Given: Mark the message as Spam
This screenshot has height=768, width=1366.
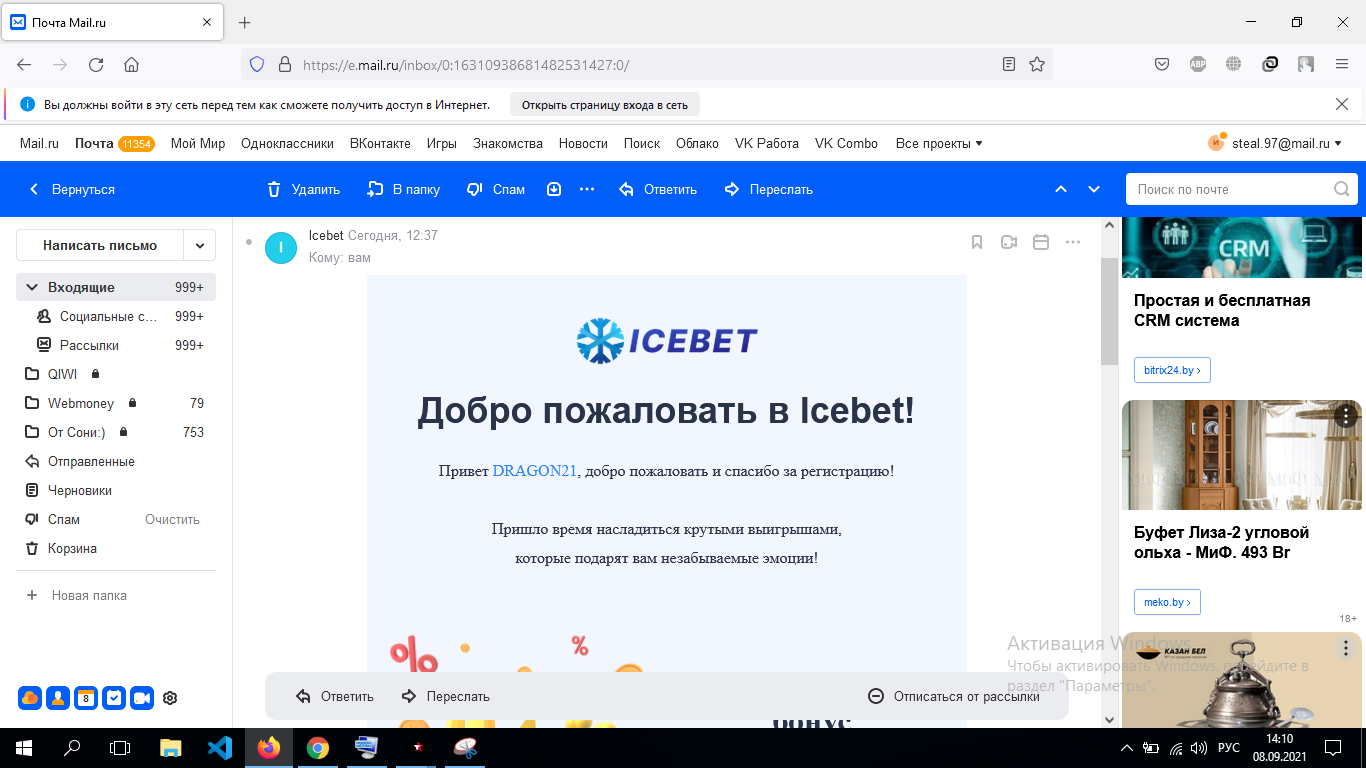Looking at the screenshot, I should click(495, 189).
